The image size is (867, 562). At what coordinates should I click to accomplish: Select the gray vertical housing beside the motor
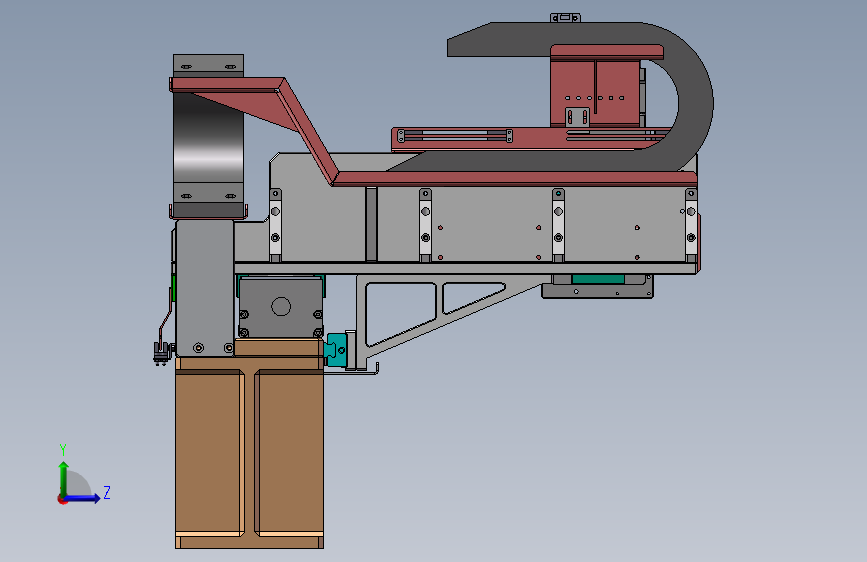click(x=205, y=288)
